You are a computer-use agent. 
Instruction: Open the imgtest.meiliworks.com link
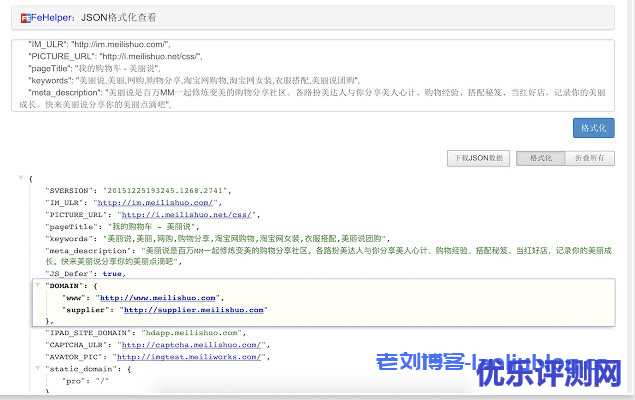point(189,357)
